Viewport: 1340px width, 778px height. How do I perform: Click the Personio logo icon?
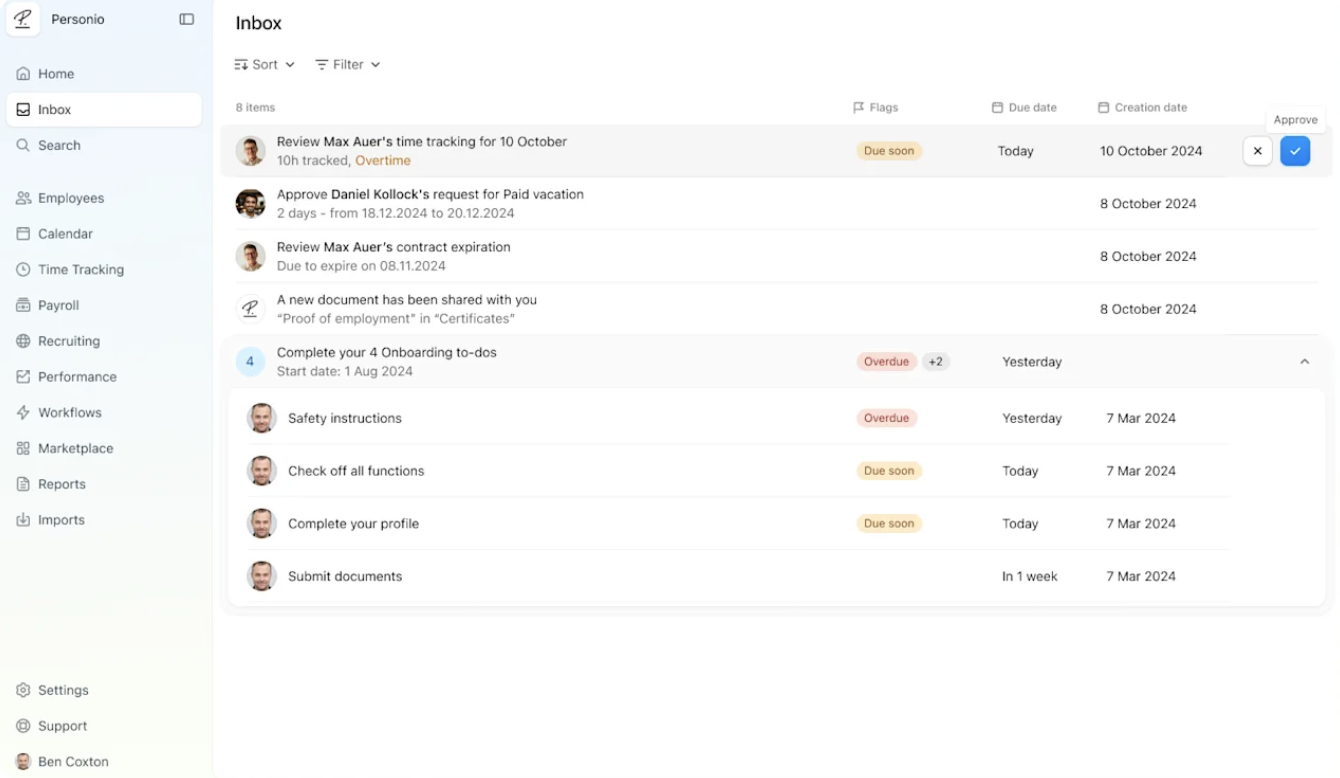tap(23, 20)
